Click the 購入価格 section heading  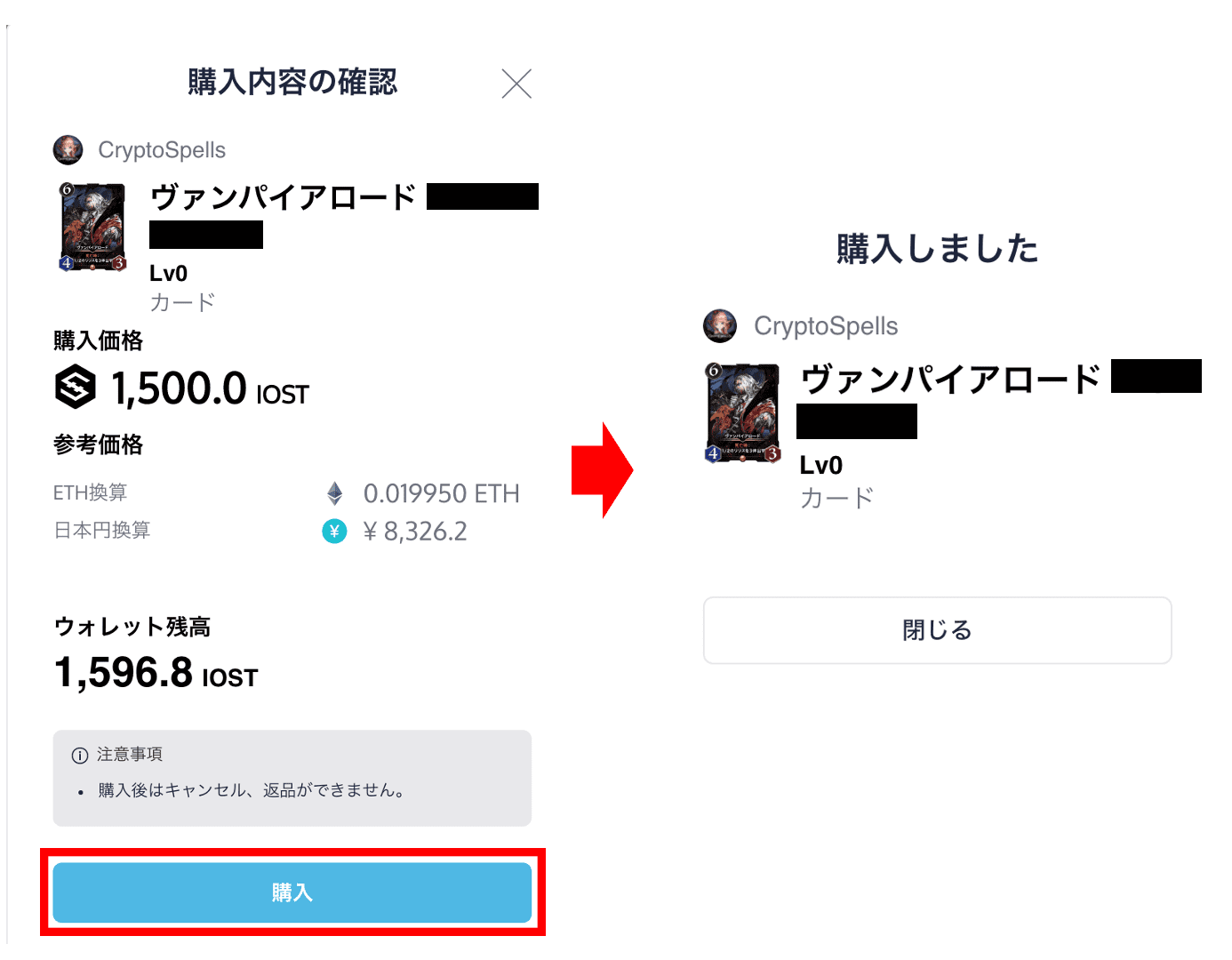point(98,340)
